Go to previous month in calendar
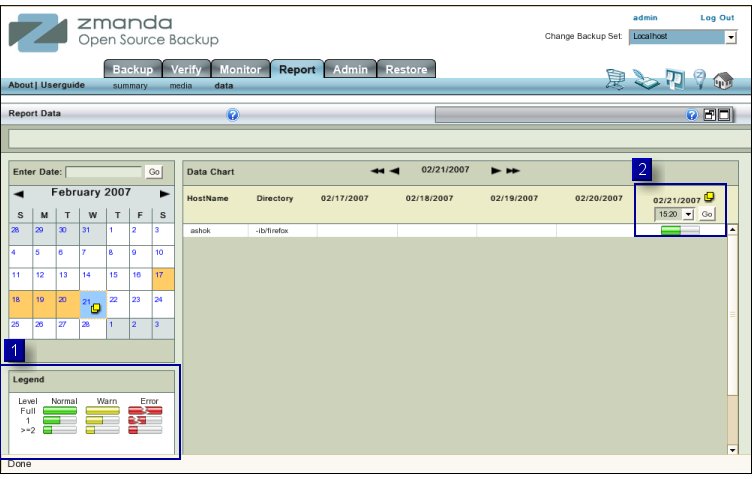752x479 pixels. 19,194
